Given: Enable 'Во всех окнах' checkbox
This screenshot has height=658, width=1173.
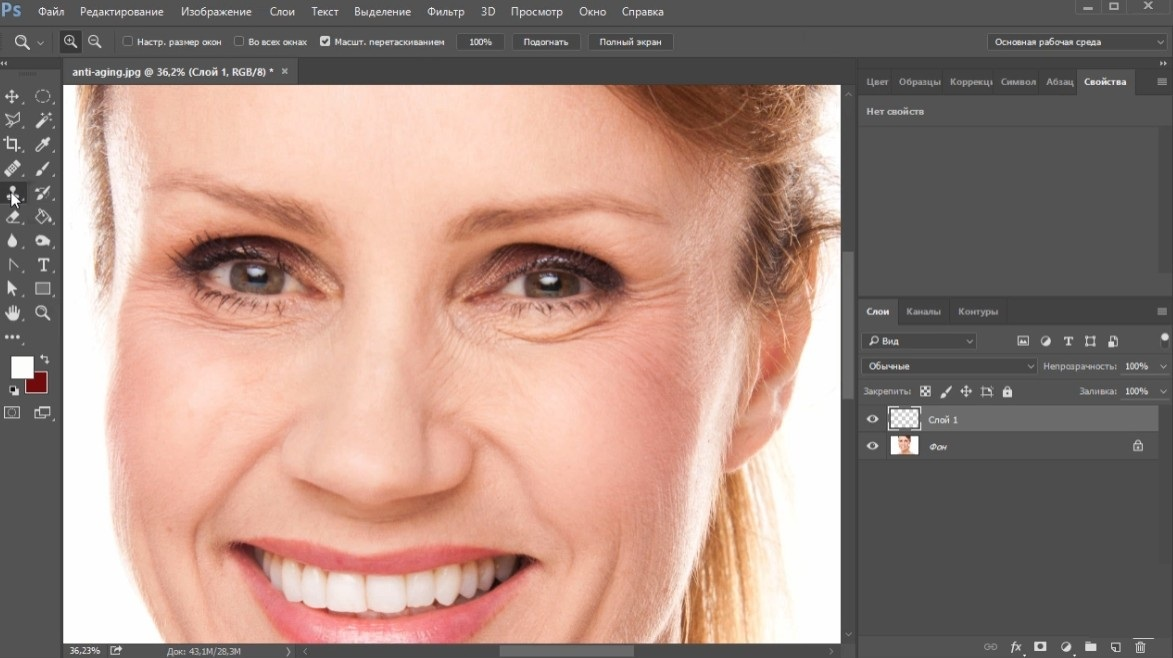Looking at the screenshot, I should coord(239,41).
